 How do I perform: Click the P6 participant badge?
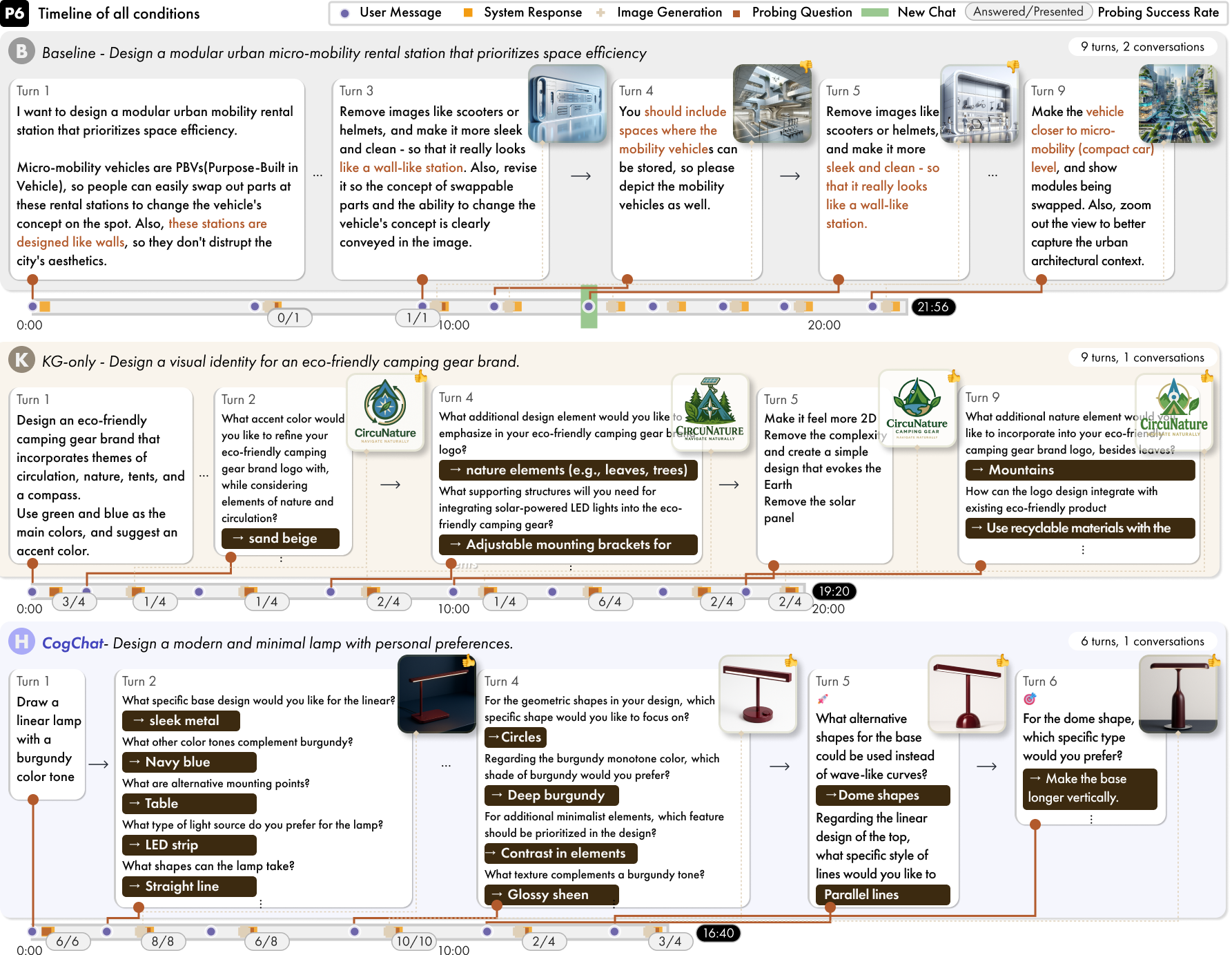click(x=14, y=12)
